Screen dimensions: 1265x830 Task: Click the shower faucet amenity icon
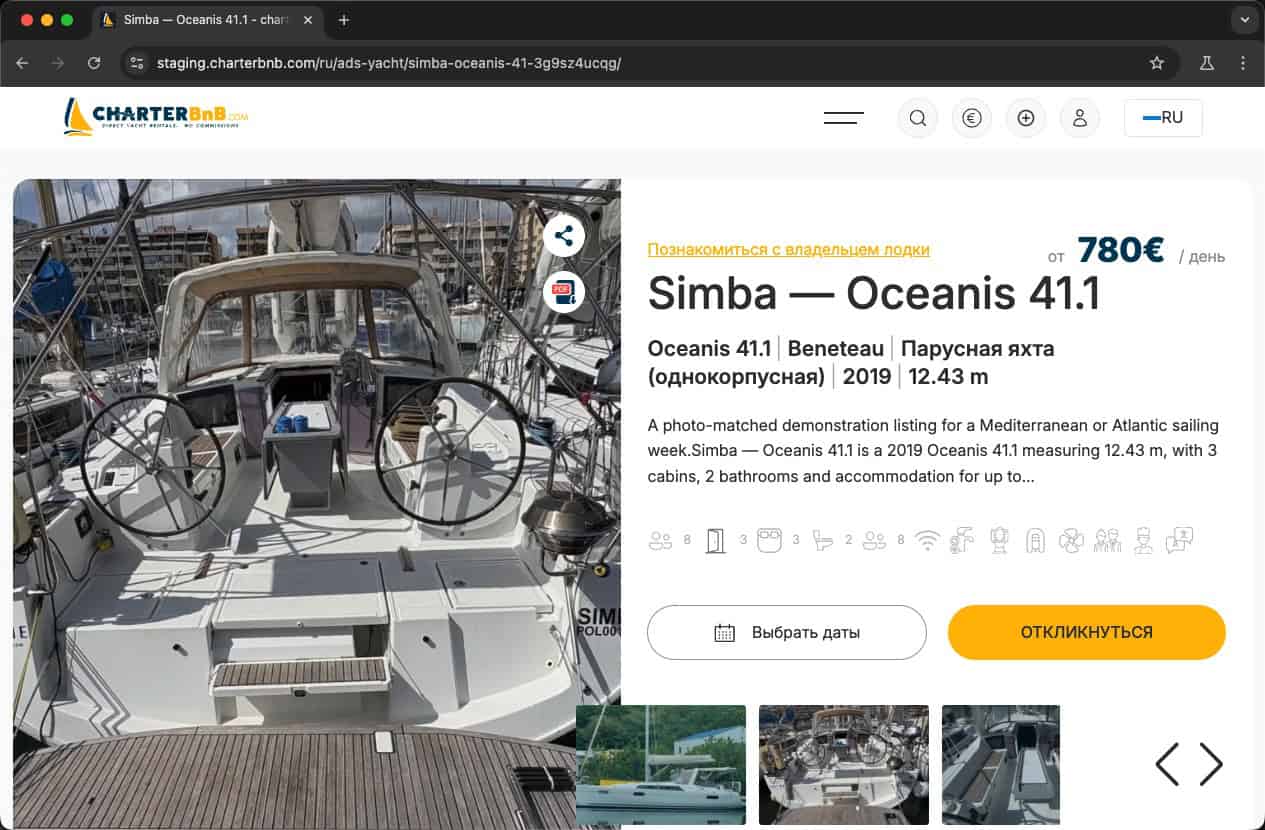click(x=962, y=541)
